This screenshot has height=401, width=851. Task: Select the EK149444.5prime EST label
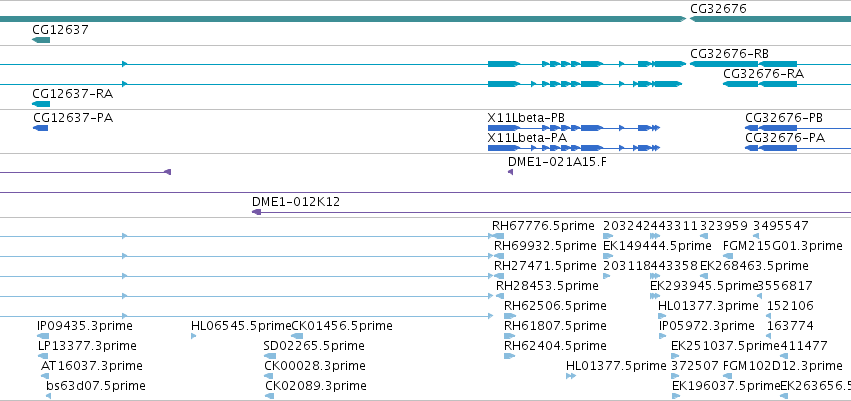pos(657,246)
